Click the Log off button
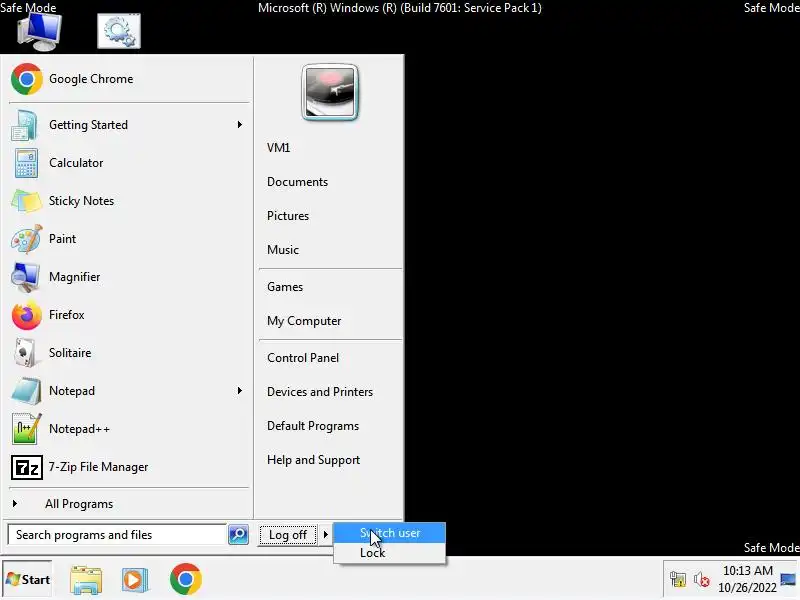 click(288, 535)
